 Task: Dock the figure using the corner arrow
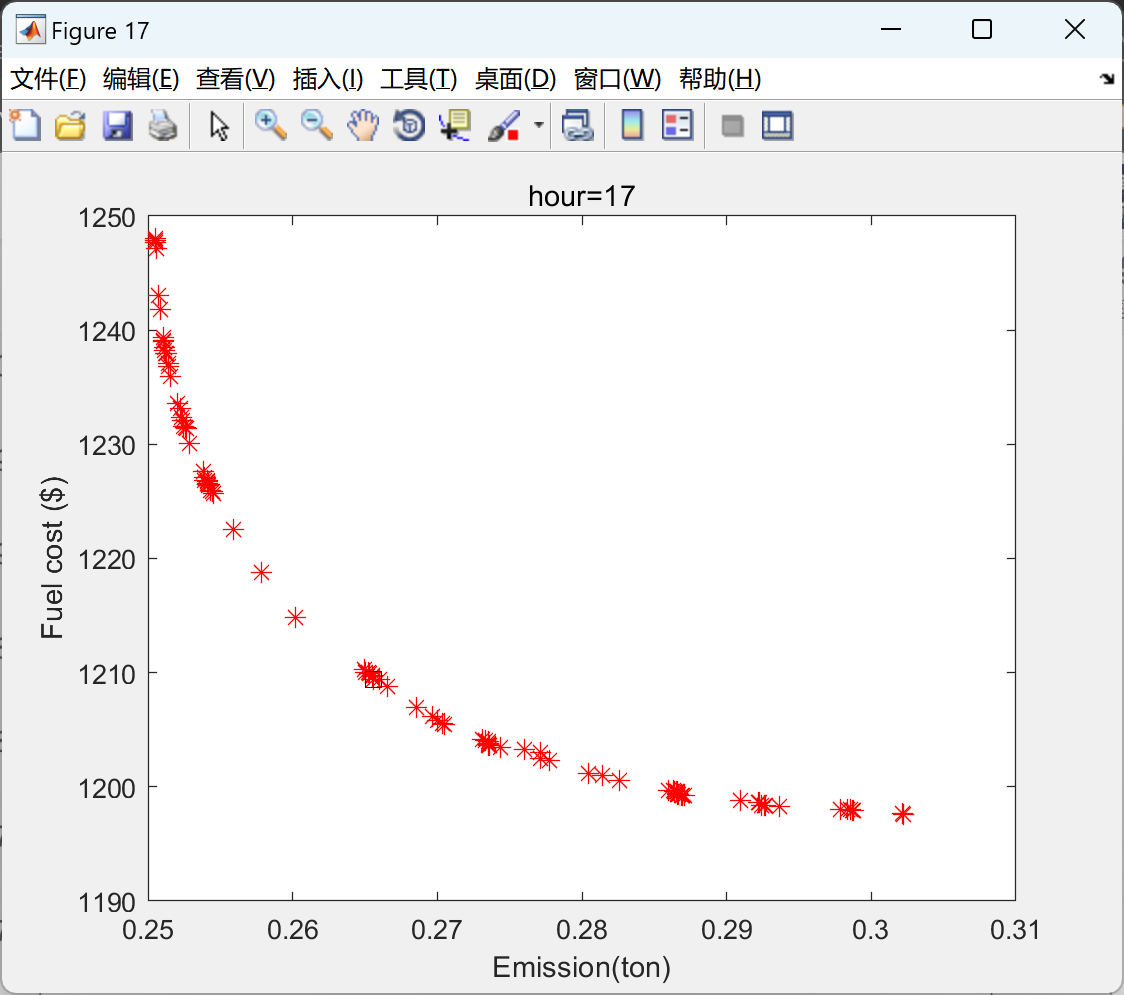1108,79
